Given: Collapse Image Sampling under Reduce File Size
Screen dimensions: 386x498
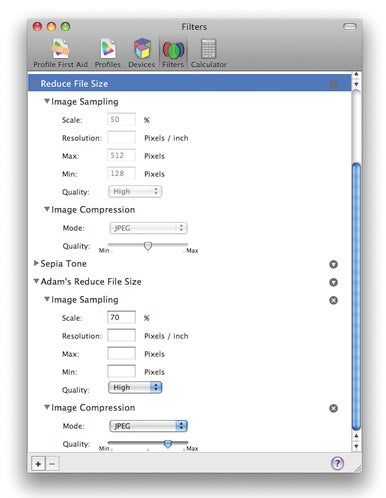Looking at the screenshot, I should [47, 101].
